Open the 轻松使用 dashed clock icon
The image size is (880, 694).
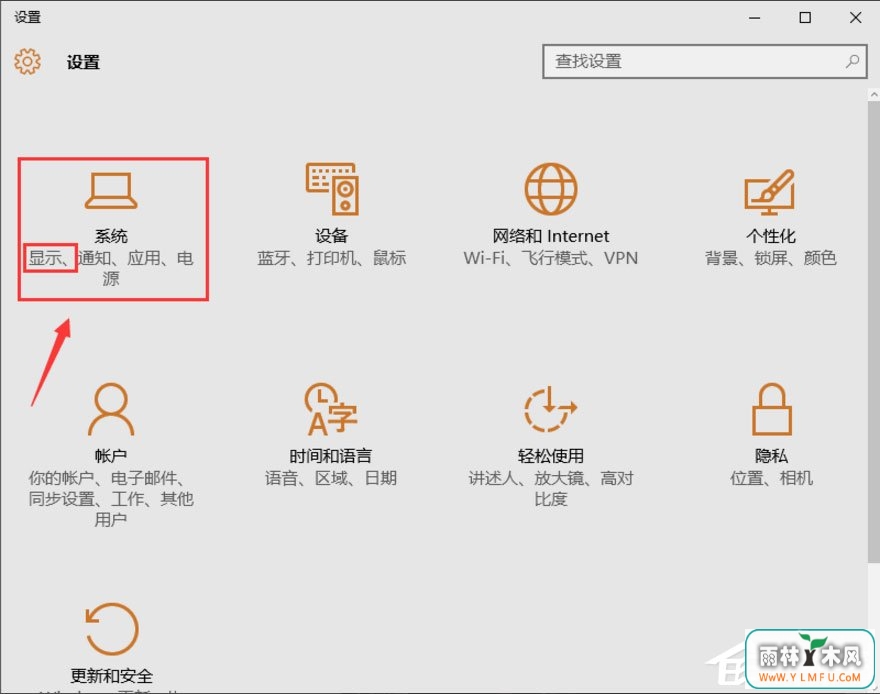[551, 409]
